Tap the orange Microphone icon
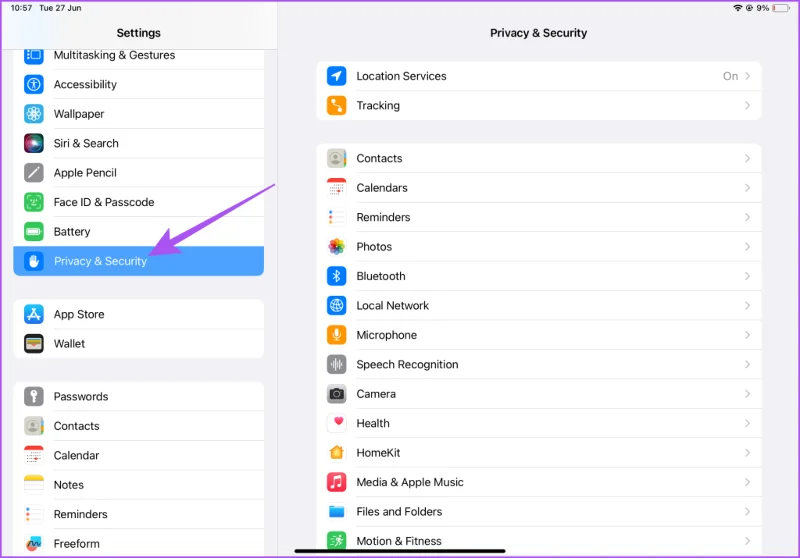 tap(336, 335)
